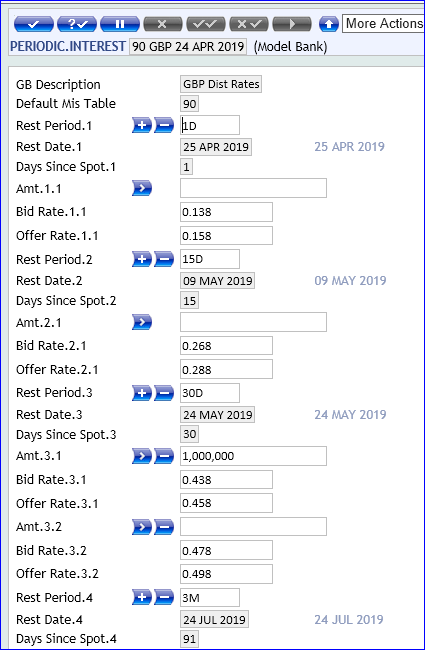Expand Amt.1.1 value with arrow button

tap(142, 188)
